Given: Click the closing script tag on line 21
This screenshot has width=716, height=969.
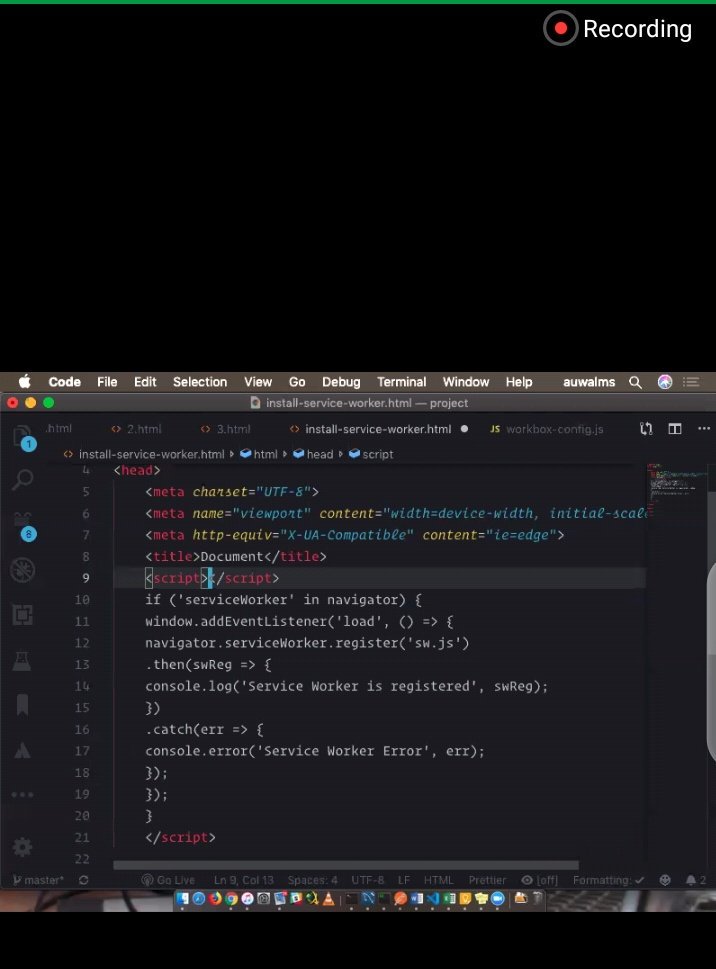Looking at the screenshot, I should tap(180, 837).
